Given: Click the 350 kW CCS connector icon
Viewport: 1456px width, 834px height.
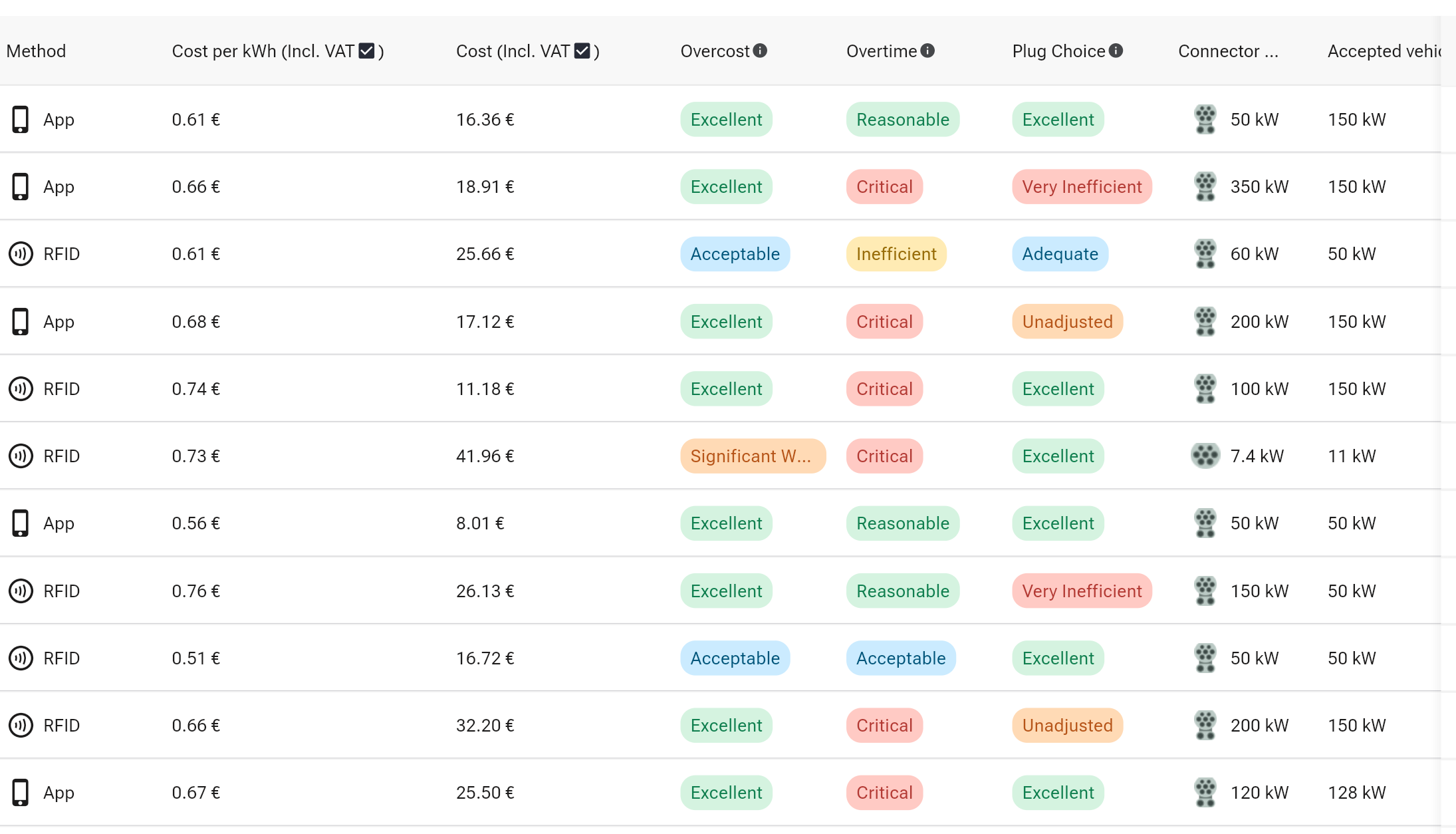Looking at the screenshot, I should pyautogui.click(x=1205, y=187).
